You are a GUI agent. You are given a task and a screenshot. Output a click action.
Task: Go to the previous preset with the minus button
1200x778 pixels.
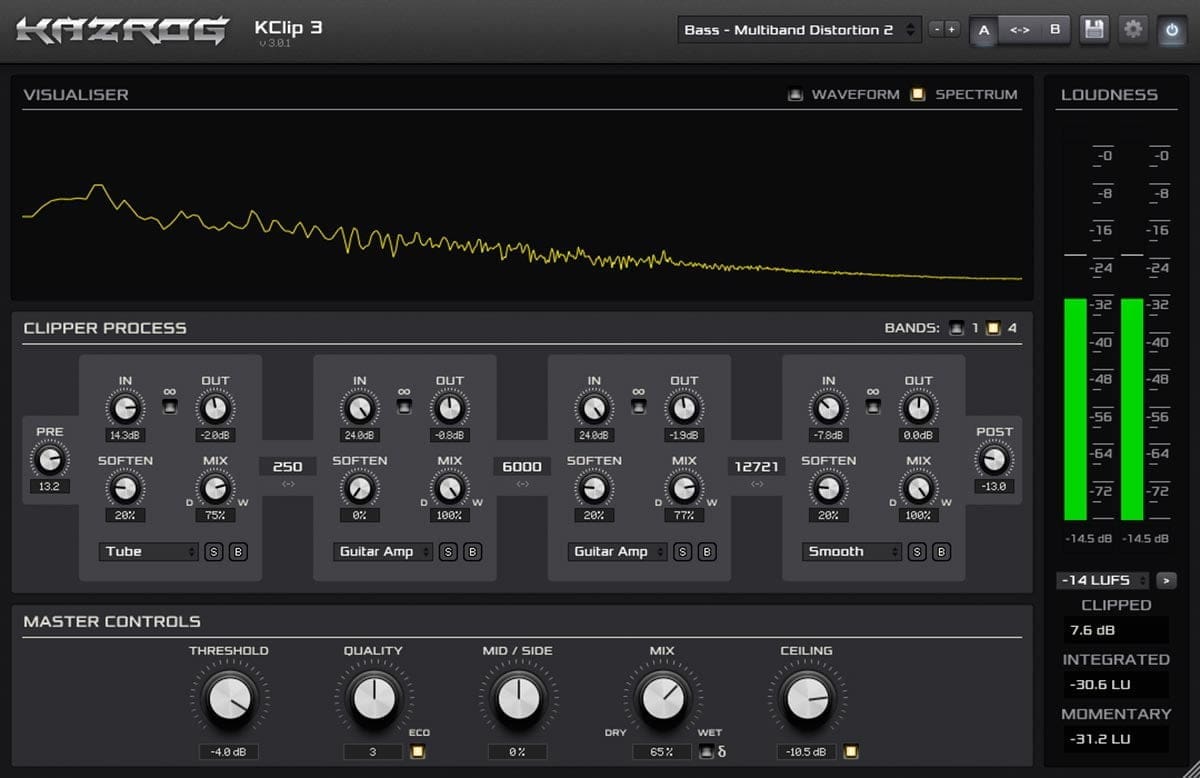(x=936, y=30)
